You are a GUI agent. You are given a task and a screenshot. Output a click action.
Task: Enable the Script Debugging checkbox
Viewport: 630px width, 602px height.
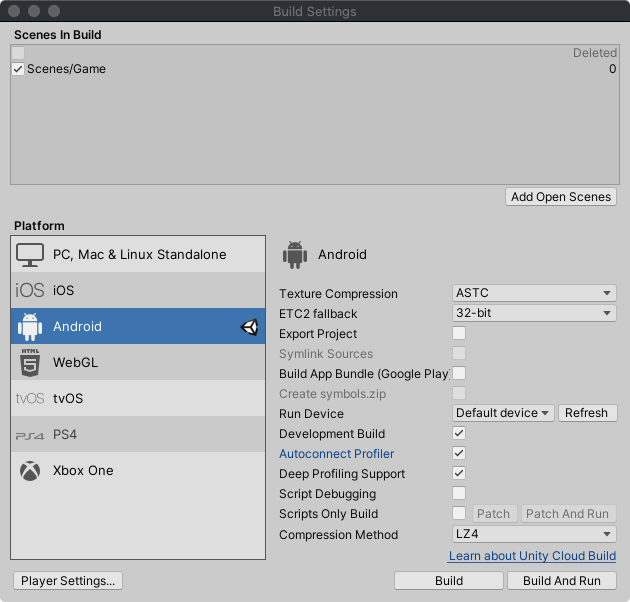point(459,493)
